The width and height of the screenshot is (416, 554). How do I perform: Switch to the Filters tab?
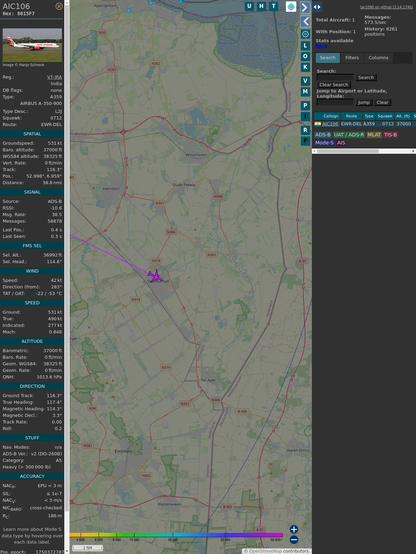coord(352,58)
